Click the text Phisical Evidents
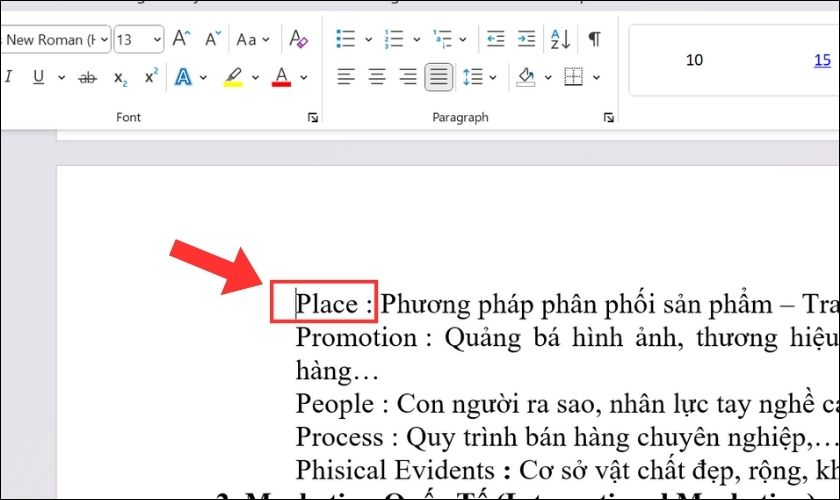This screenshot has width=840, height=500. pyautogui.click(x=395, y=470)
